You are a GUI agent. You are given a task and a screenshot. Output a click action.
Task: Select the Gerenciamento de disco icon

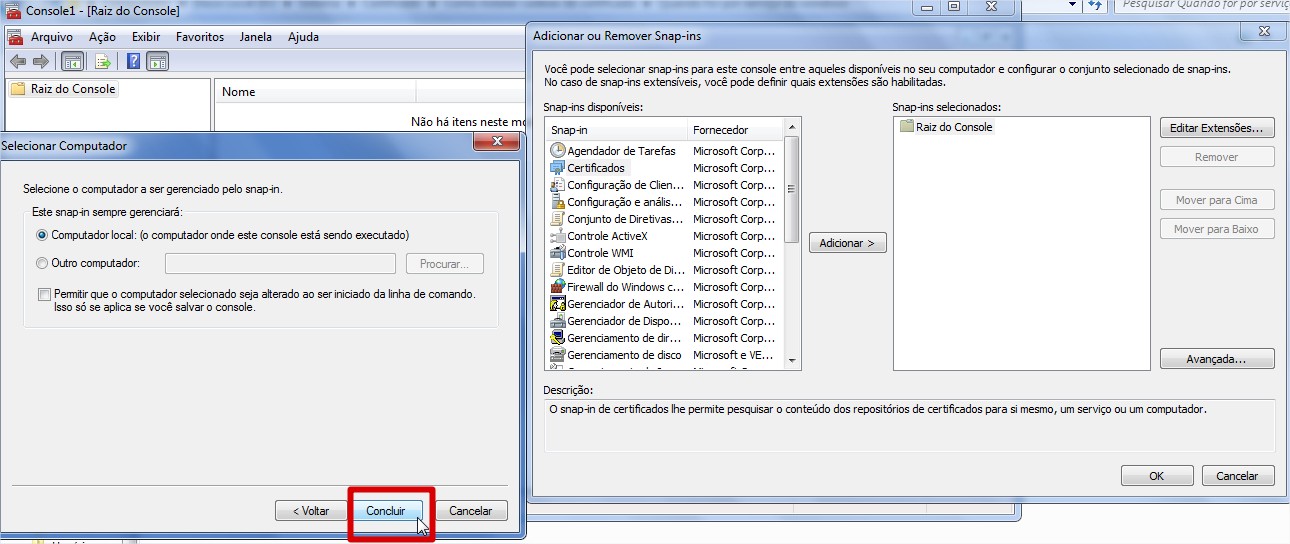coord(558,355)
